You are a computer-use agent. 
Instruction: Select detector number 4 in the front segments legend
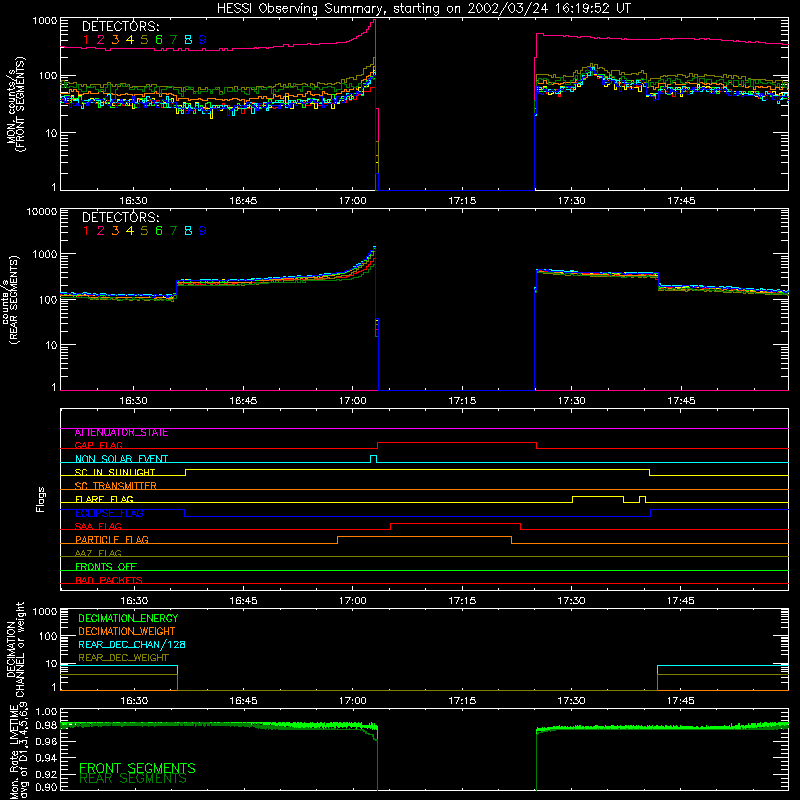click(x=130, y=39)
